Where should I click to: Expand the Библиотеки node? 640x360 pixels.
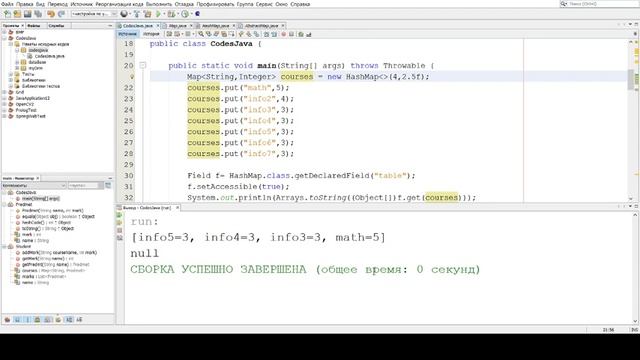11,80
